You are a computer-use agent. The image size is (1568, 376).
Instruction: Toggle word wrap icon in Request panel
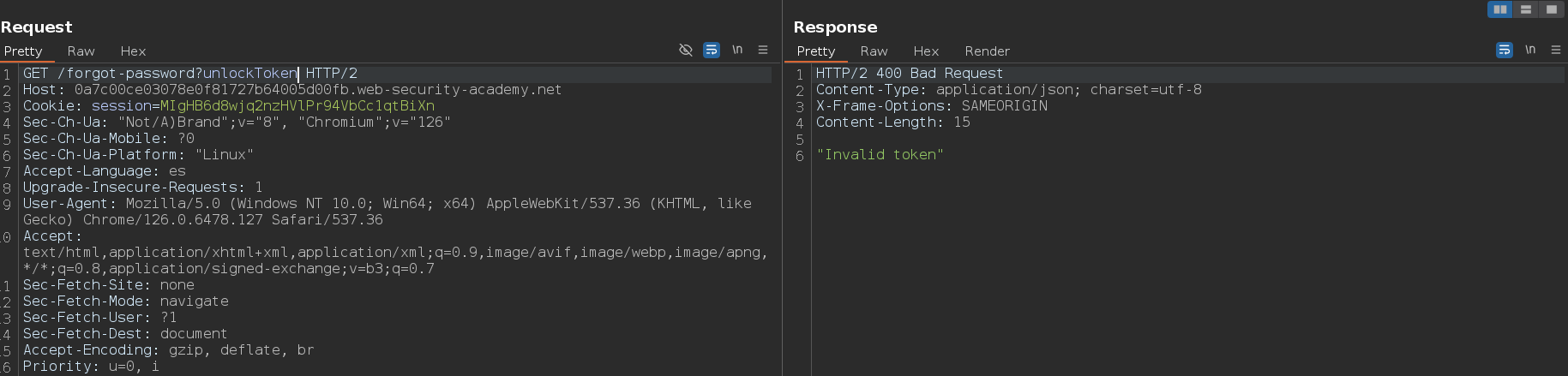[x=712, y=51]
